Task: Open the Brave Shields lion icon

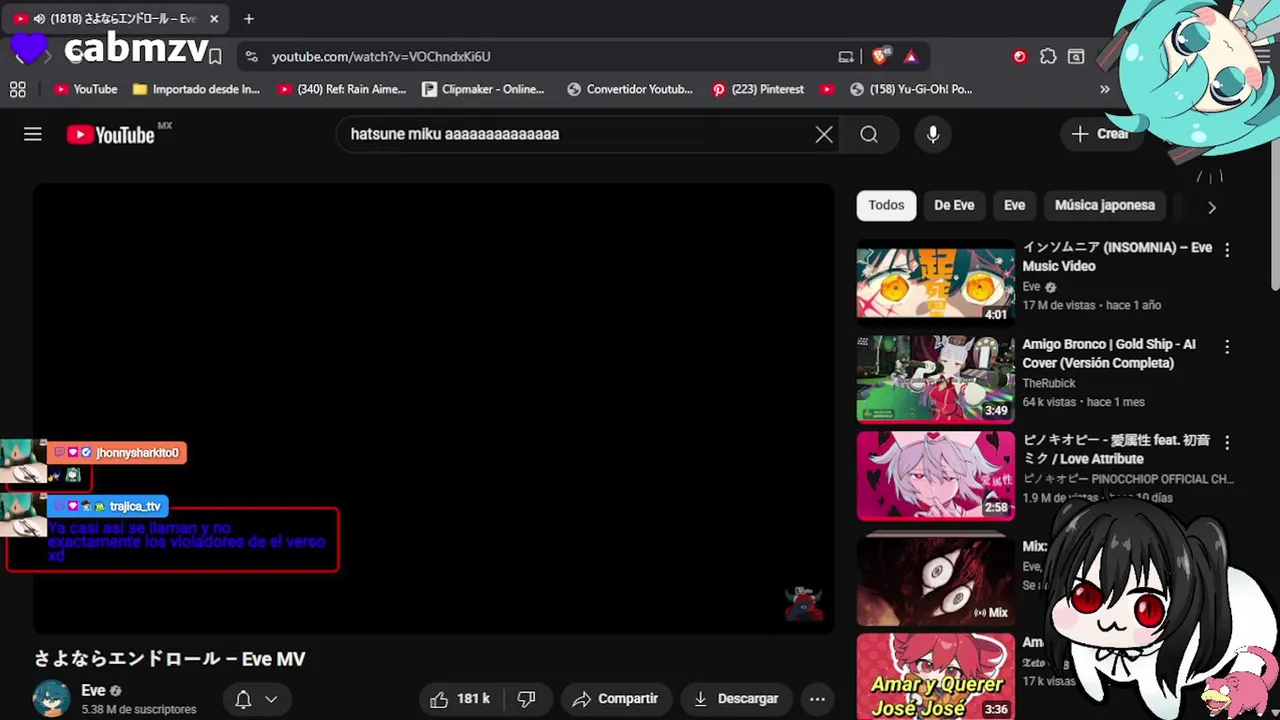Action: 880,57
